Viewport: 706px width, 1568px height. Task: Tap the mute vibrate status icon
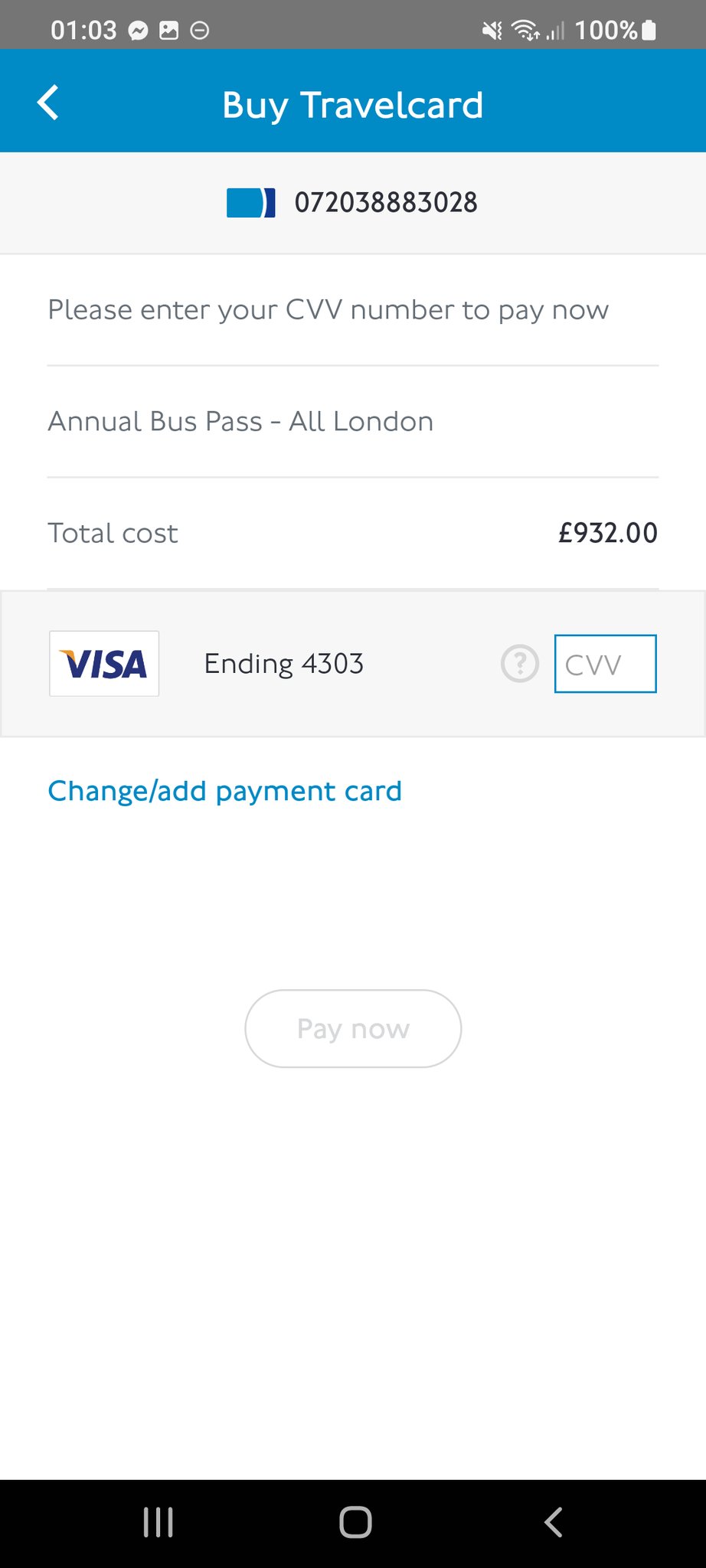pyautogui.click(x=492, y=31)
